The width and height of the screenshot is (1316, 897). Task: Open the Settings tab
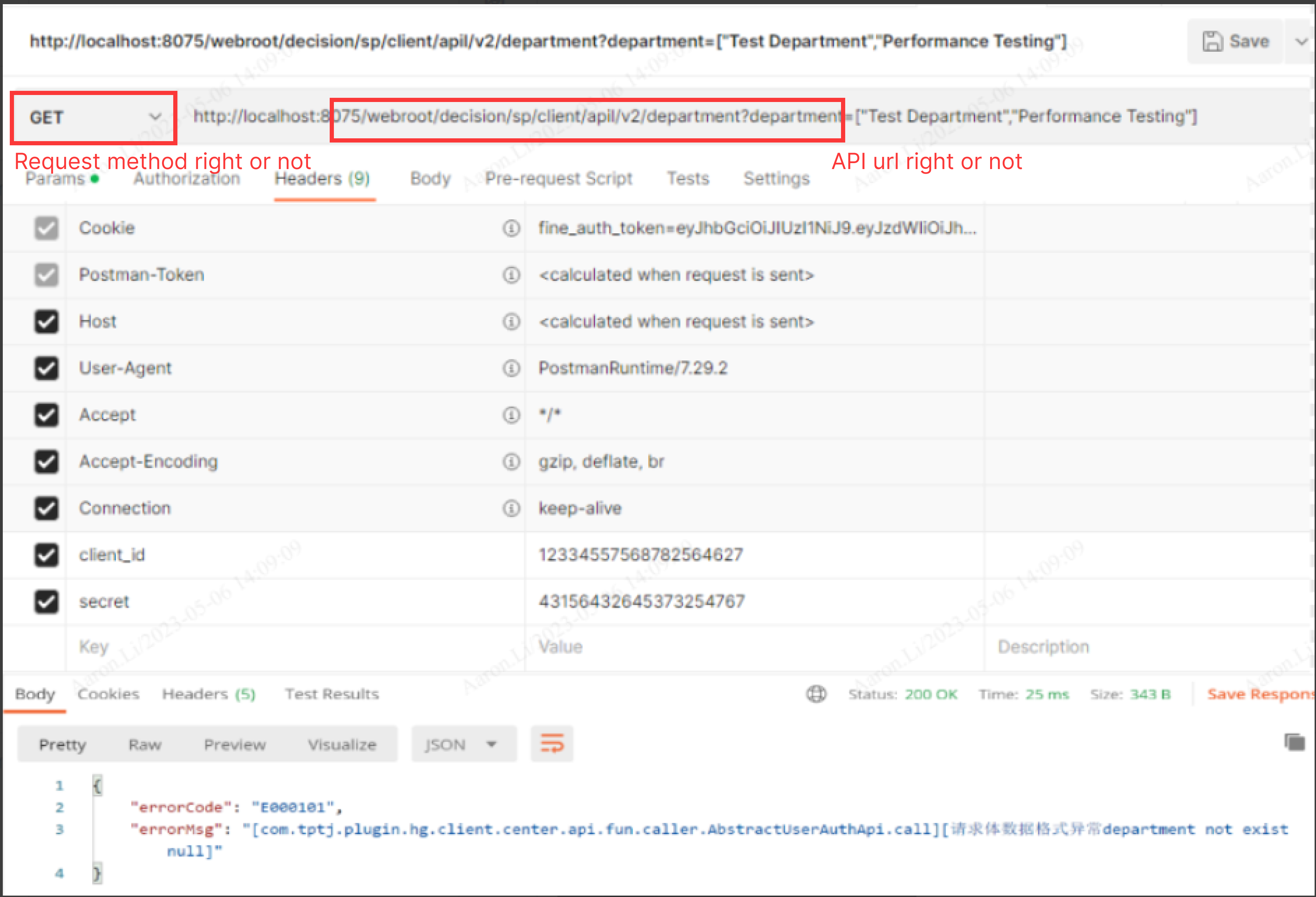coord(776,179)
